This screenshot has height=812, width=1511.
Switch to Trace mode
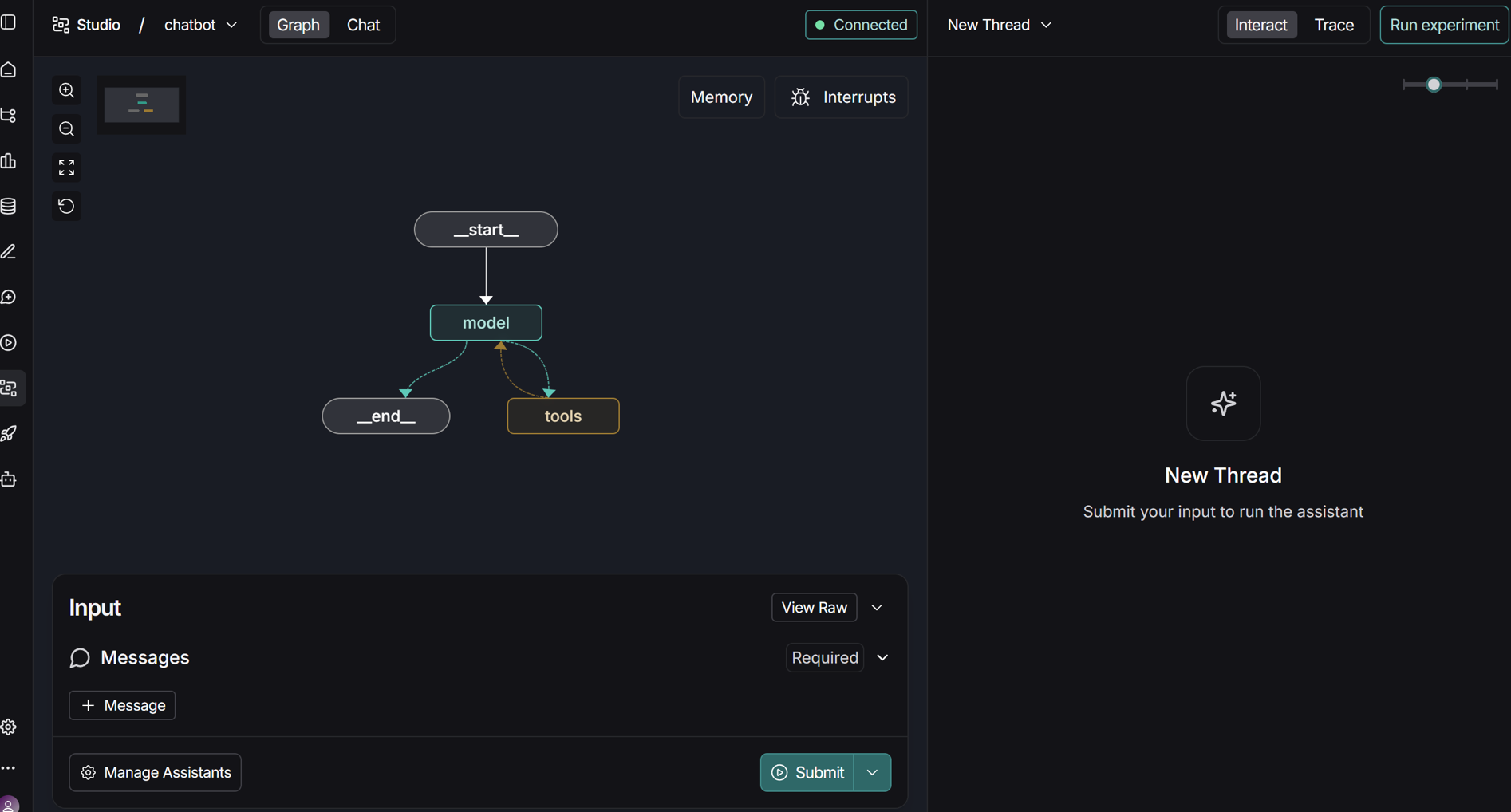pyautogui.click(x=1333, y=25)
